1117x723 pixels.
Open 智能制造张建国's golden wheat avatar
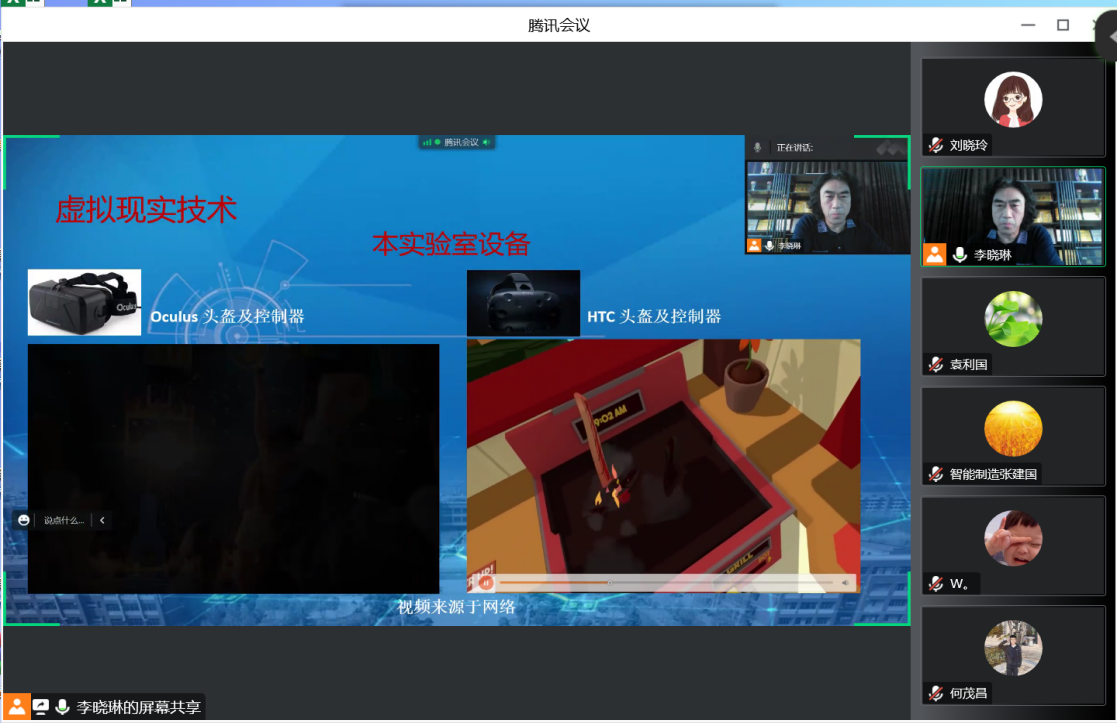[1013, 429]
